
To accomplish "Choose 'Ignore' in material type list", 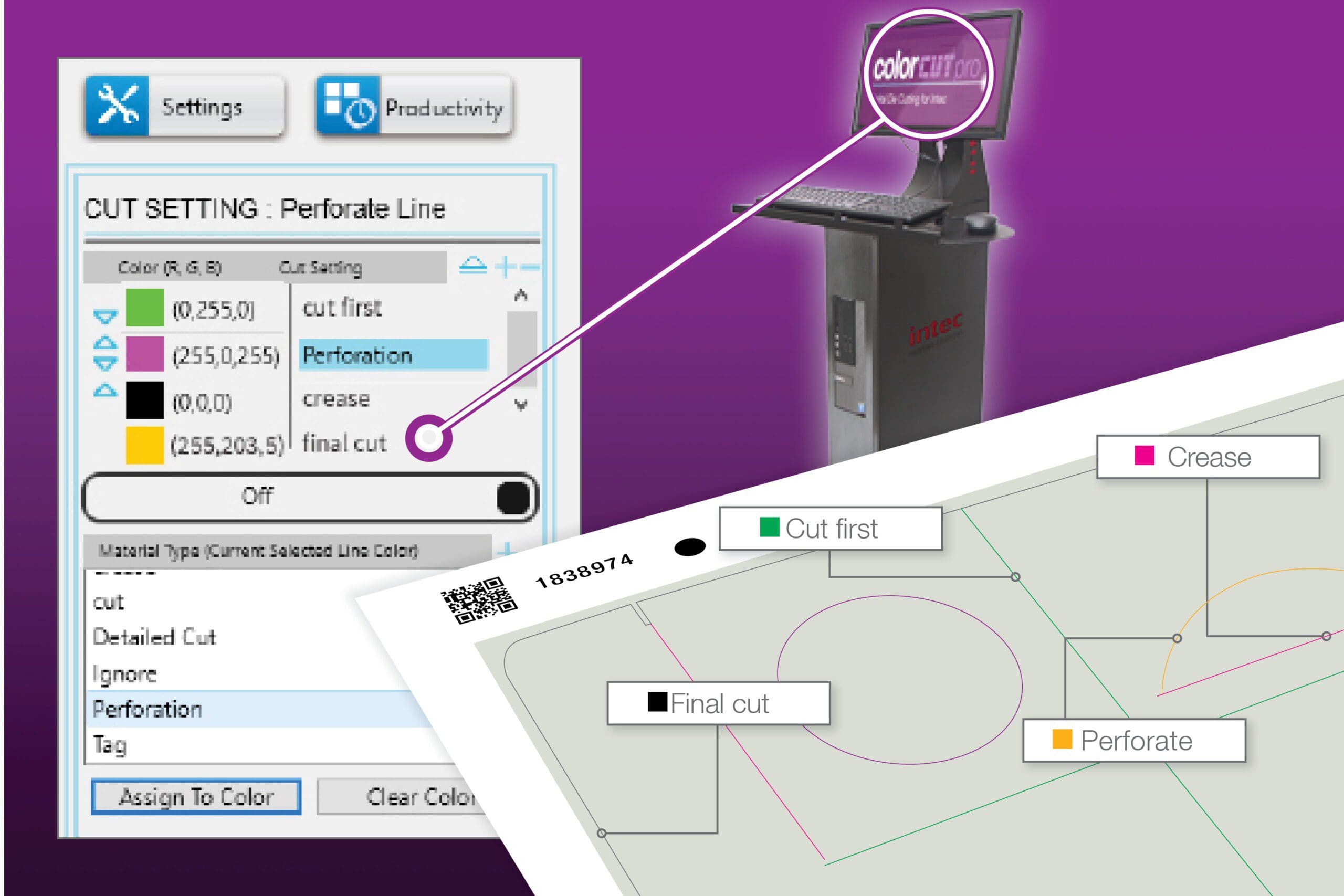I will [x=124, y=674].
